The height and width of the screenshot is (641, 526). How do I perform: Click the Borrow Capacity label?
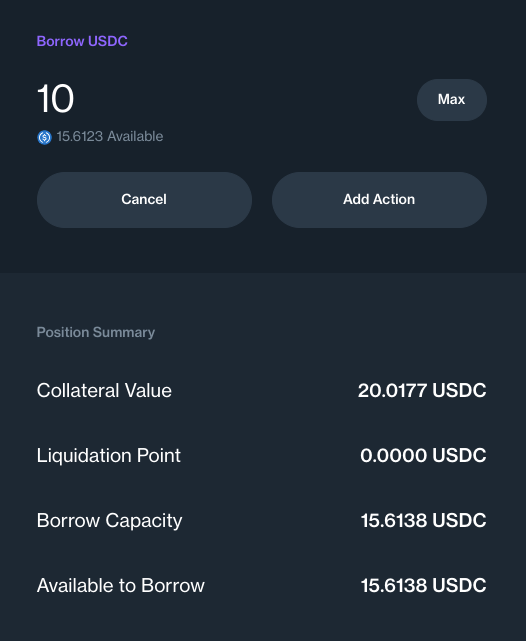click(x=110, y=521)
